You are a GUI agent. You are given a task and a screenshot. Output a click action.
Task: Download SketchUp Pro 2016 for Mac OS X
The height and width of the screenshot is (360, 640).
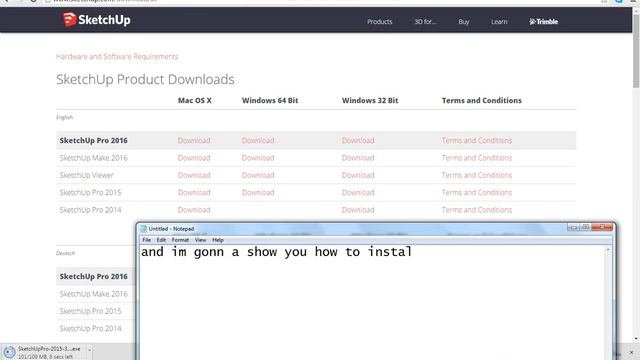(x=194, y=140)
